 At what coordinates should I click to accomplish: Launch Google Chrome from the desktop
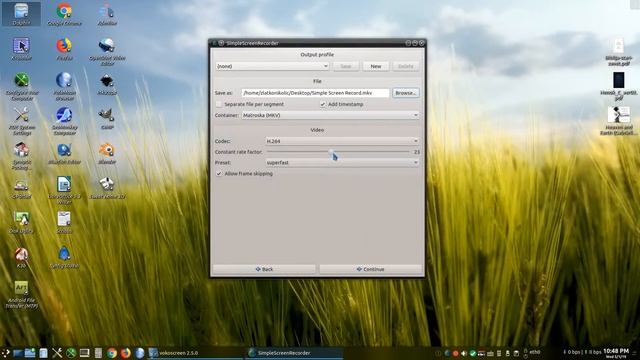(64, 14)
